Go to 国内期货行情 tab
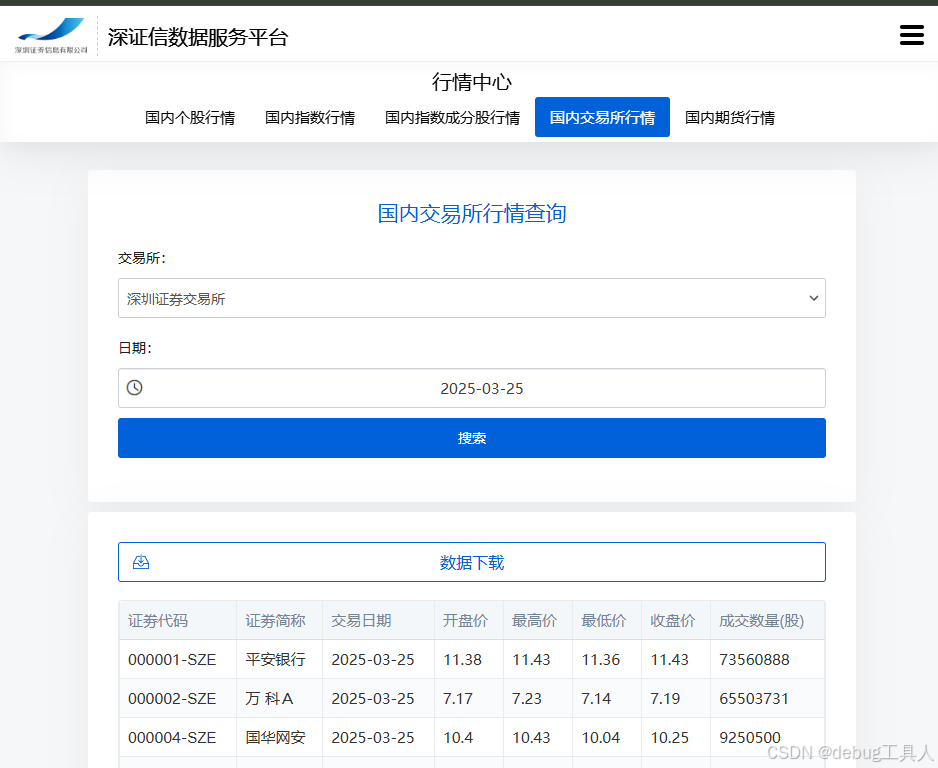 [730, 117]
